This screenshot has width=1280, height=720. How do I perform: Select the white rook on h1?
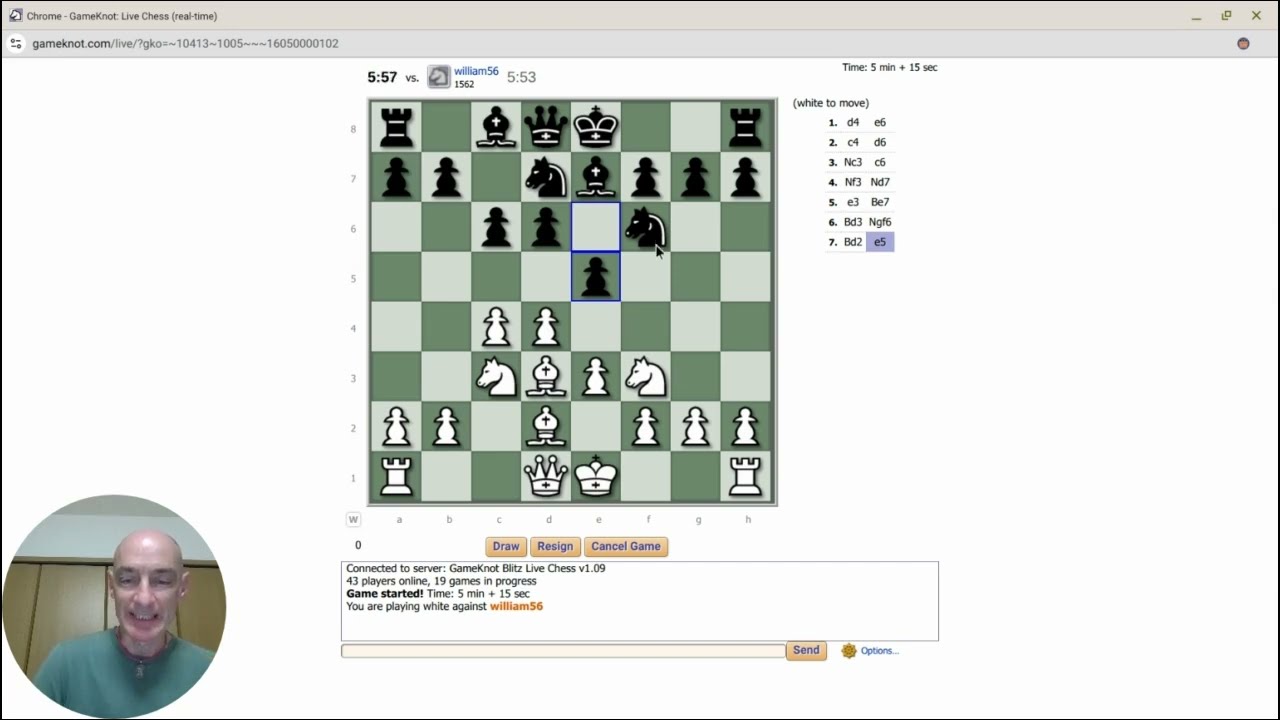746,477
